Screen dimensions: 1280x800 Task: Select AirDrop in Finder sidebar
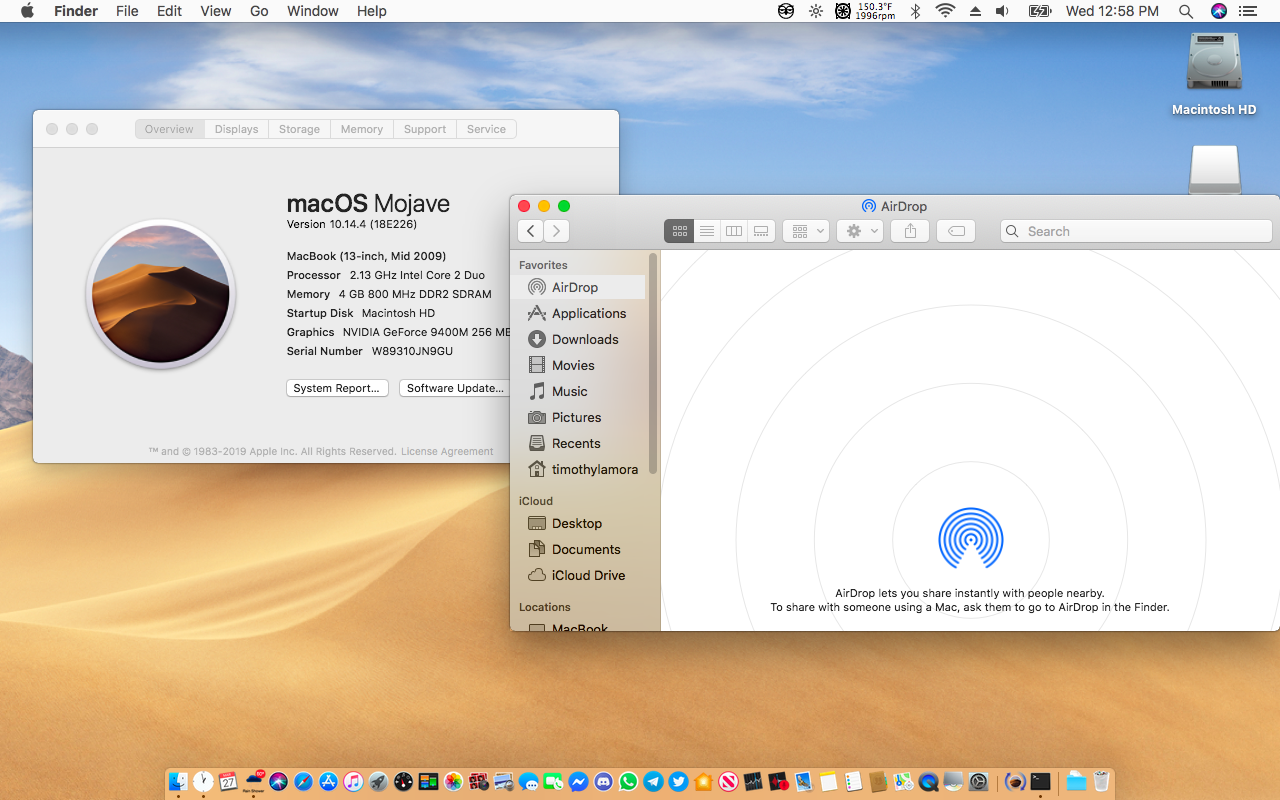coord(579,287)
